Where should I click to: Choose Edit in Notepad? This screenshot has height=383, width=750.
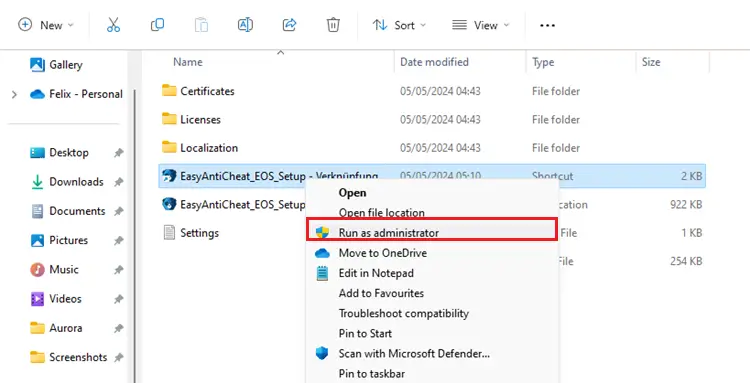(x=376, y=273)
